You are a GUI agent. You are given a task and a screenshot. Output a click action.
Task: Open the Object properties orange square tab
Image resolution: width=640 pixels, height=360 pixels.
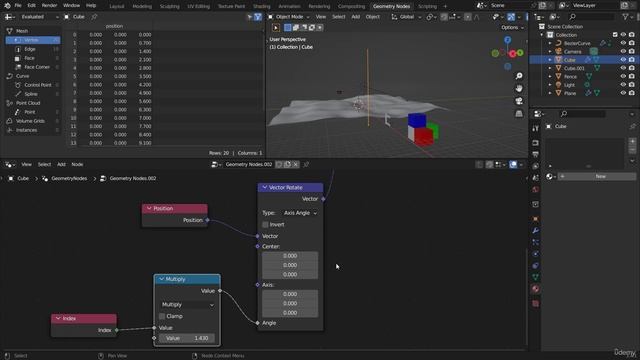click(x=536, y=219)
